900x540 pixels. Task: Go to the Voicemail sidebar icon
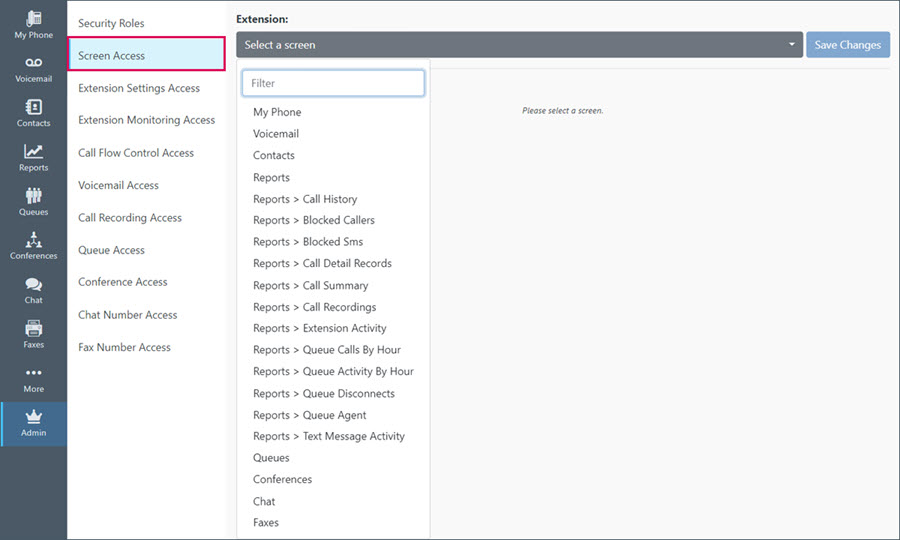[x=33, y=63]
